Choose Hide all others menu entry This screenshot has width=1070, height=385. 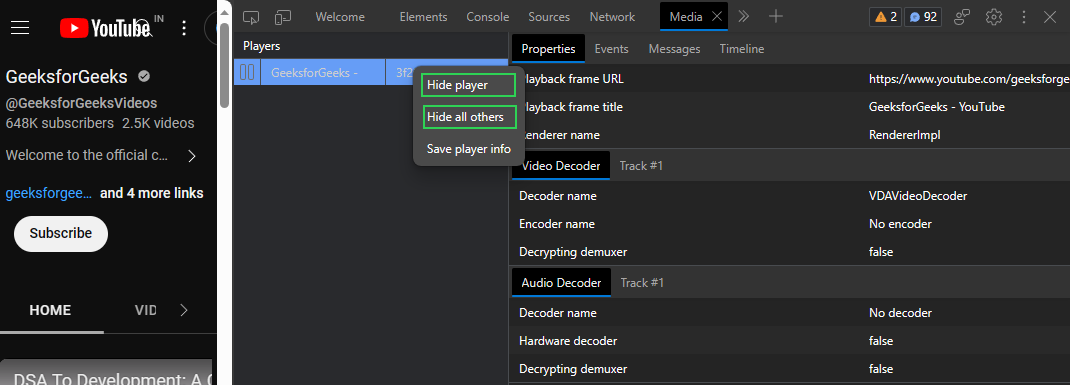[469, 117]
